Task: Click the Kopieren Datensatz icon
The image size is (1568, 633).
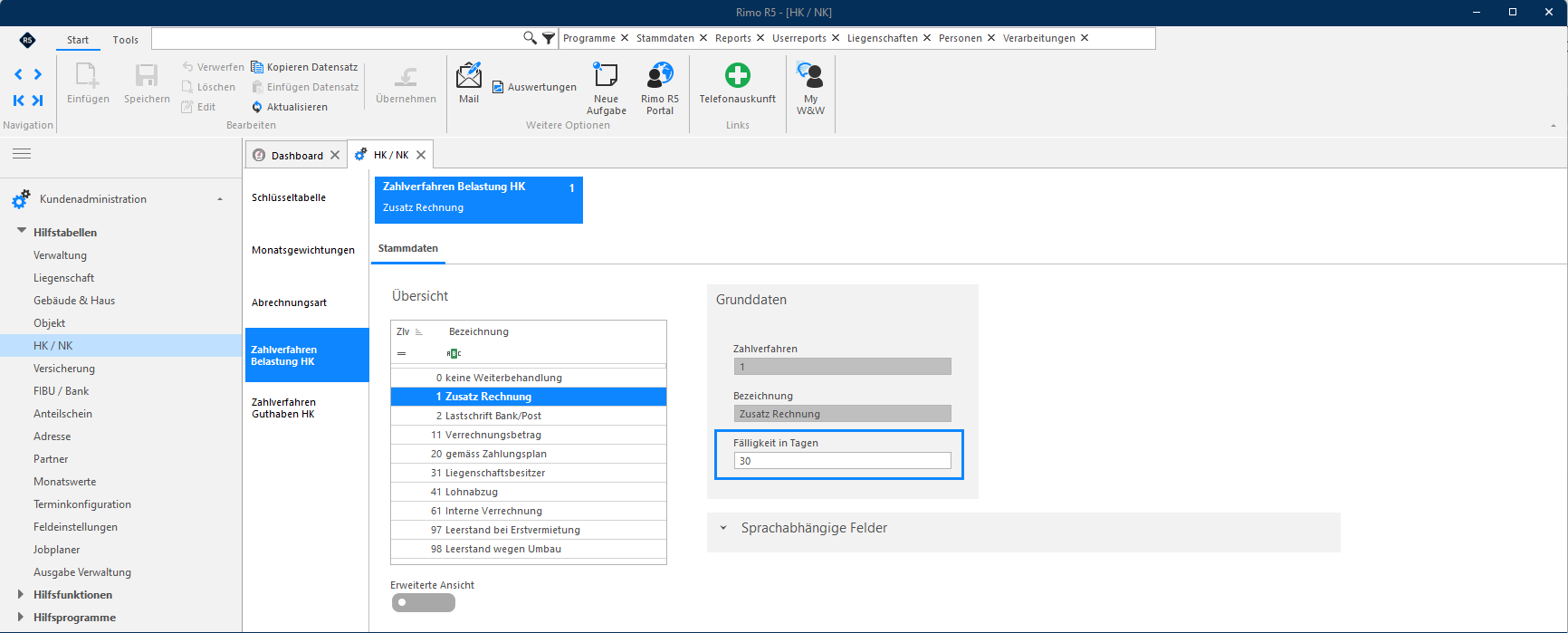Action: pyautogui.click(x=257, y=67)
